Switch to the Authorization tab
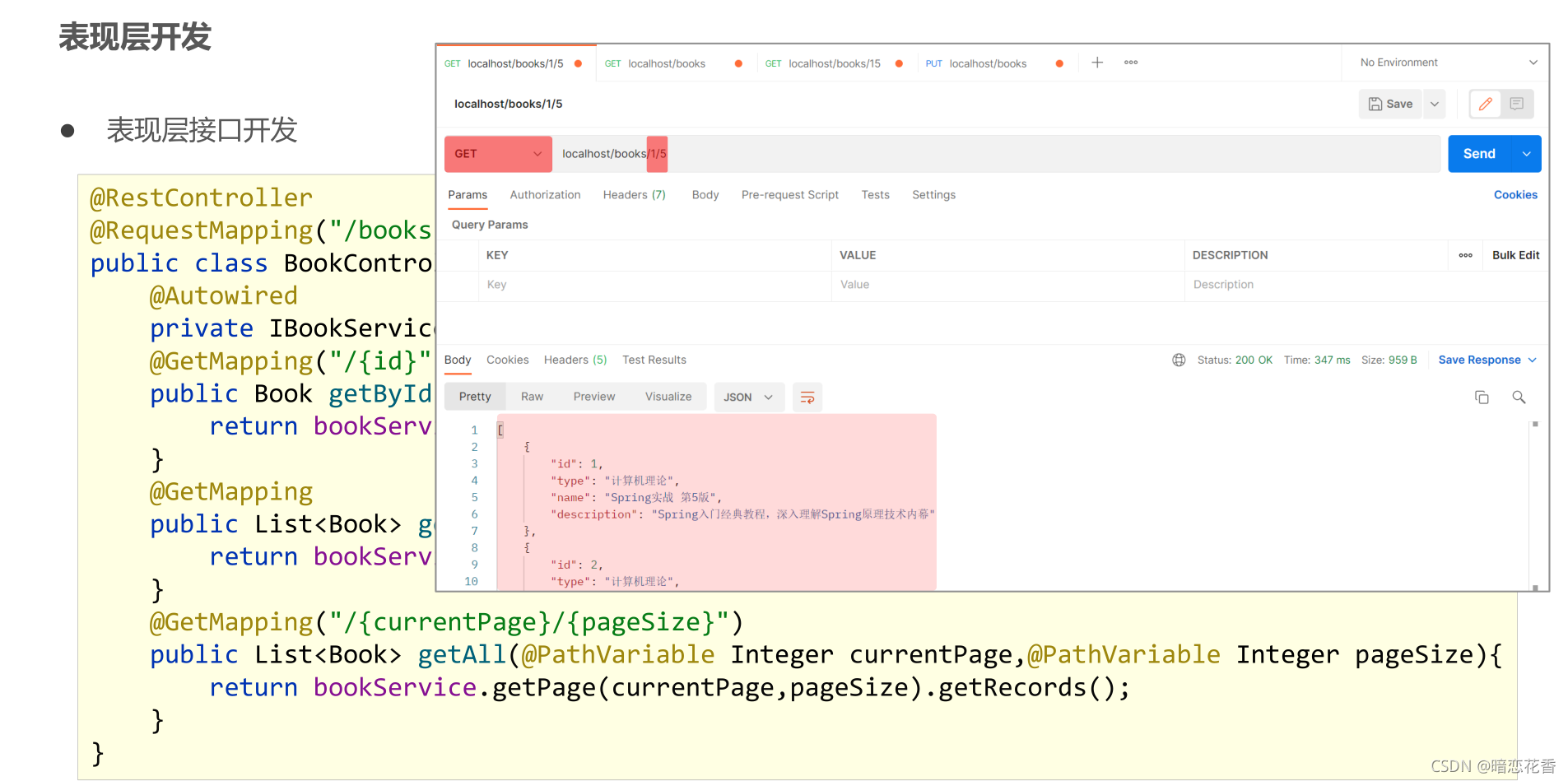 545,195
